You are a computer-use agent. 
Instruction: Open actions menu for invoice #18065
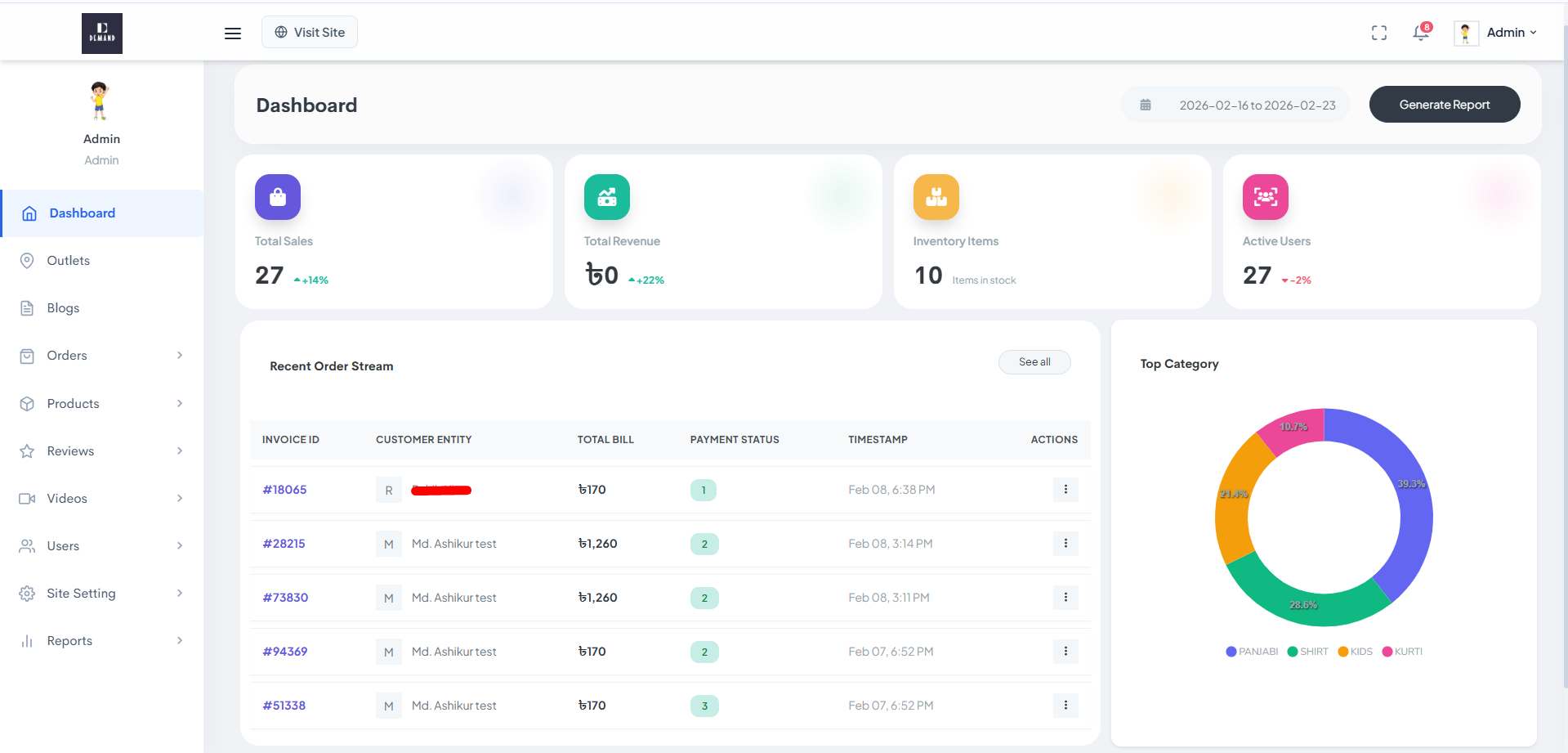coord(1065,490)
